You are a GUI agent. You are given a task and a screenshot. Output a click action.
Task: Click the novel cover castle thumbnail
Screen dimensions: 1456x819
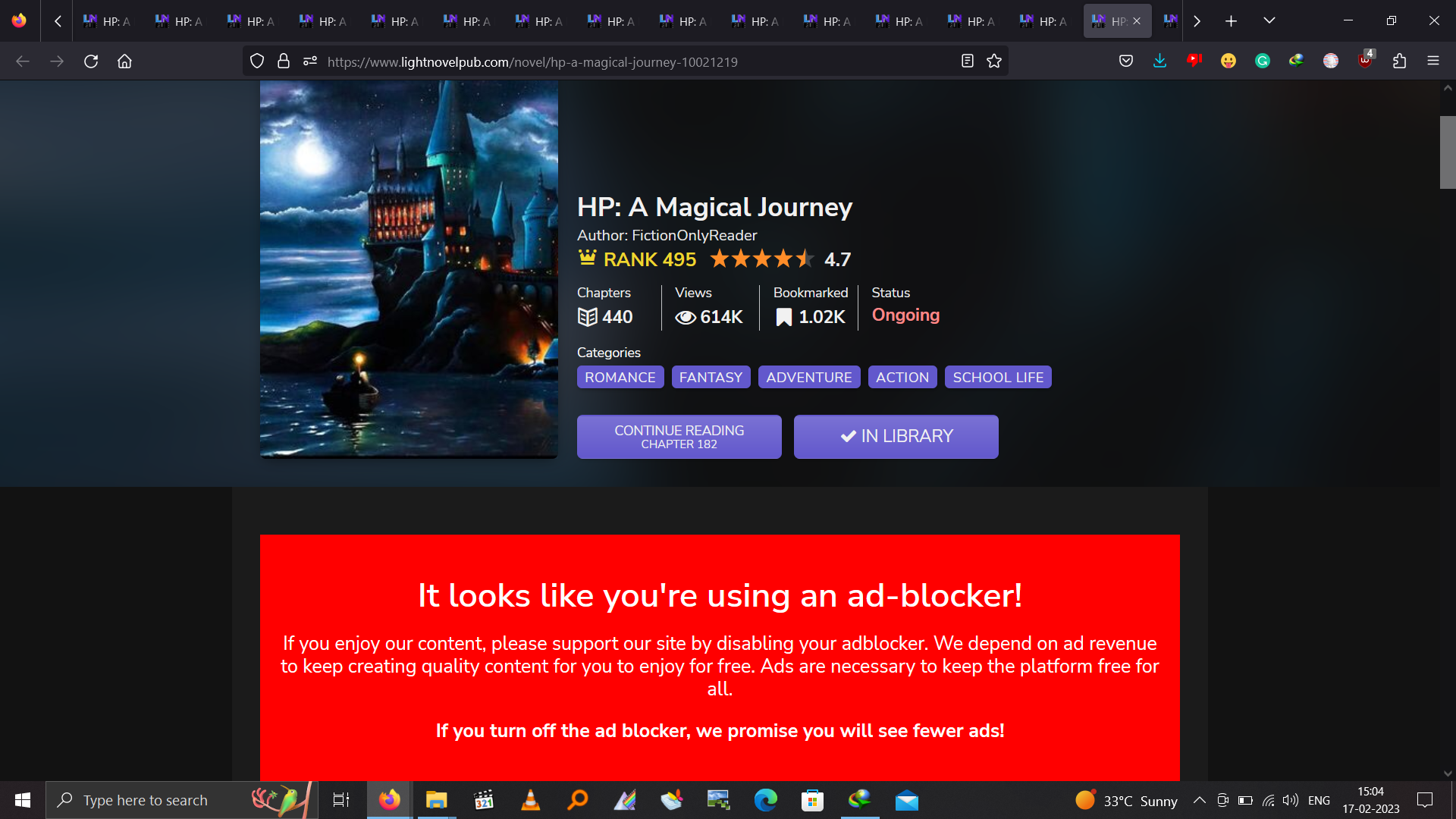click(409, 269)
